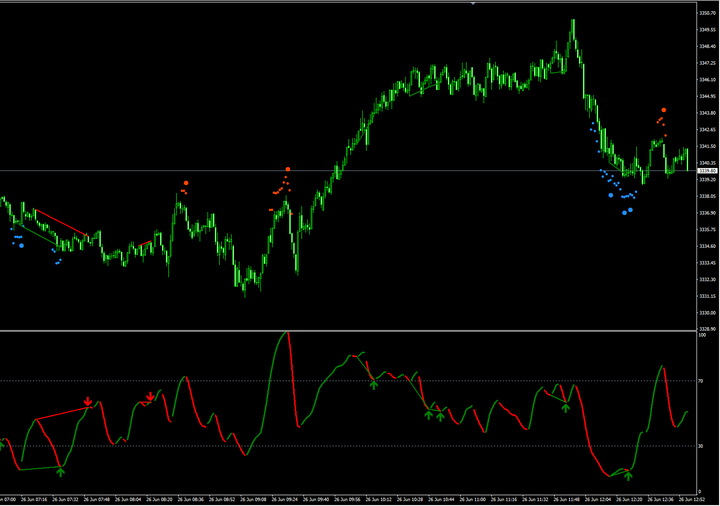Viewport: 720px width, 506px height.
Task: Click the large orange dot at far right
Action: (663, 110)
